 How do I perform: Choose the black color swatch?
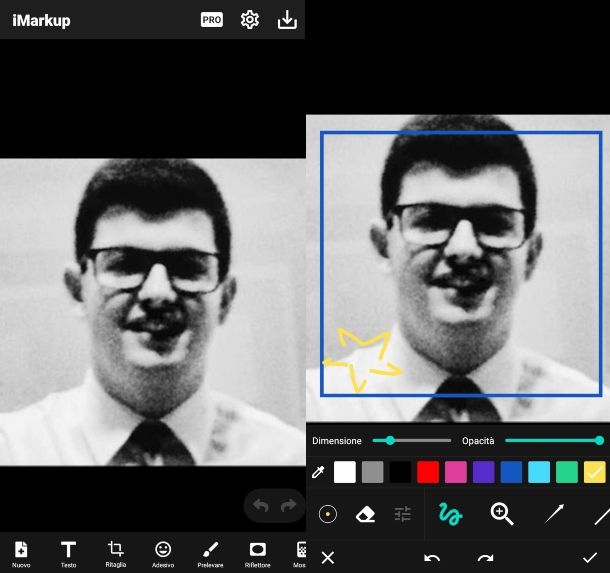(400, 472)
